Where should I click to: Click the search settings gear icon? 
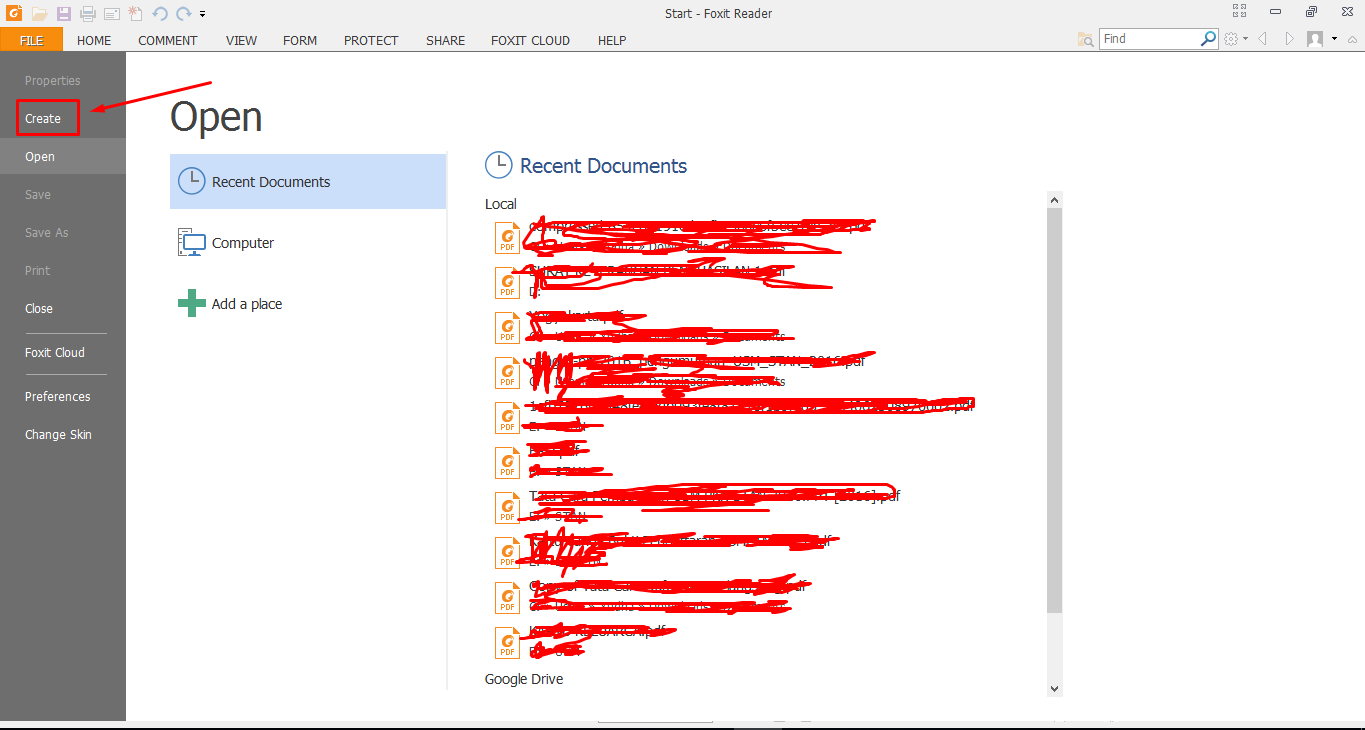(1231, 39)
